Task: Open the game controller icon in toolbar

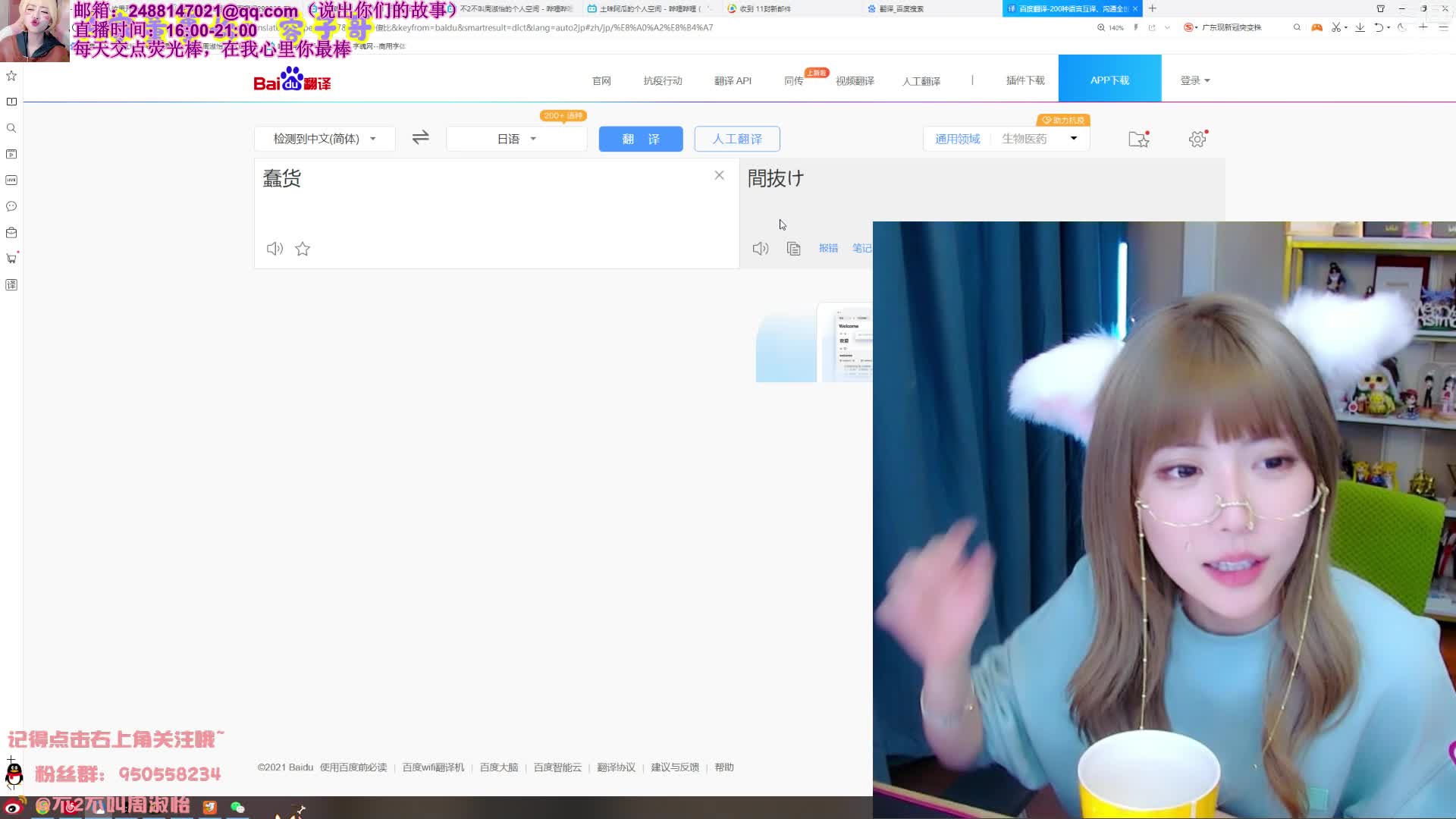Action: pos(1317,27)
